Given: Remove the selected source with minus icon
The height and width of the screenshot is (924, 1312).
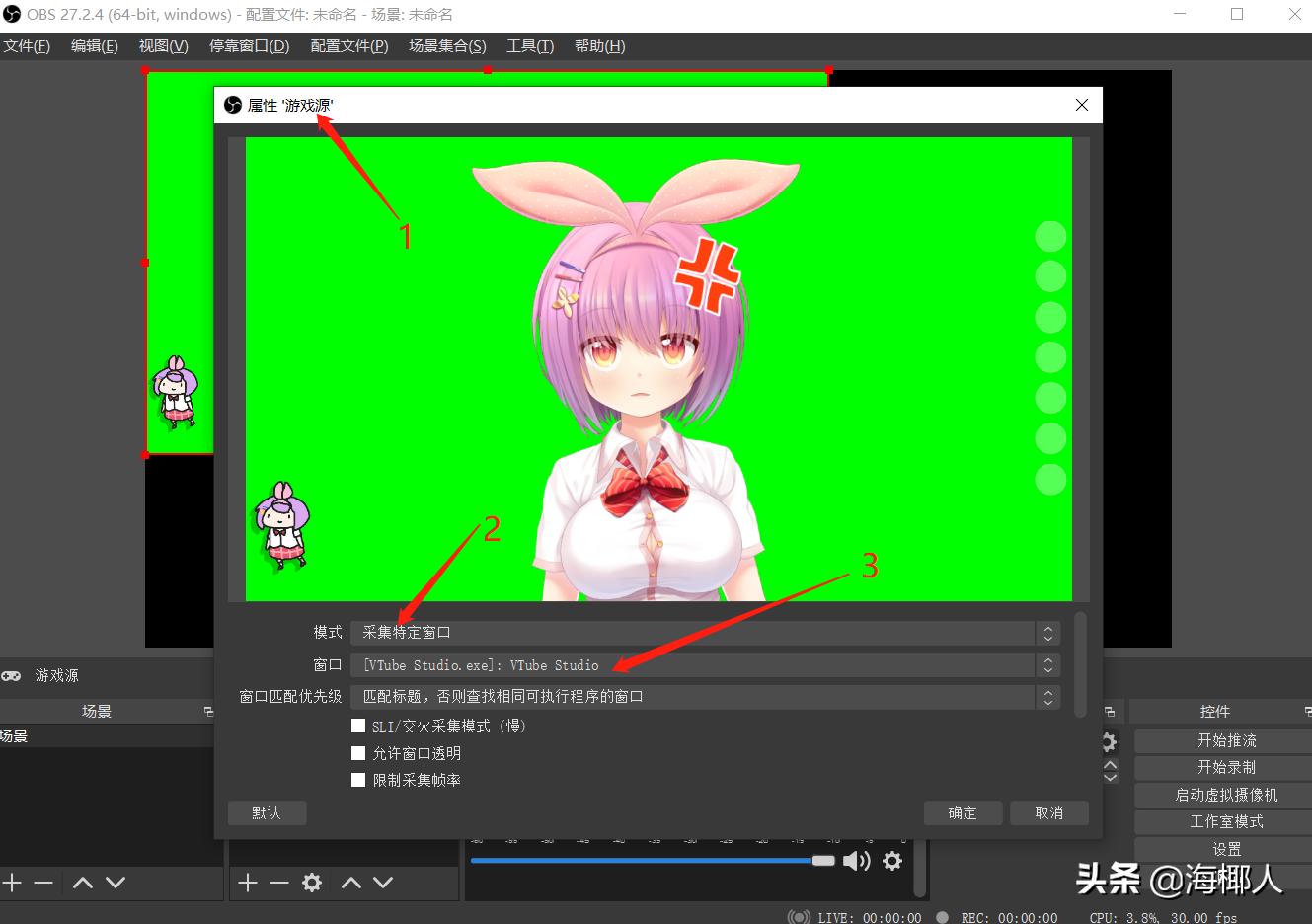Looking at the screenshot, I should click(279, 883).
